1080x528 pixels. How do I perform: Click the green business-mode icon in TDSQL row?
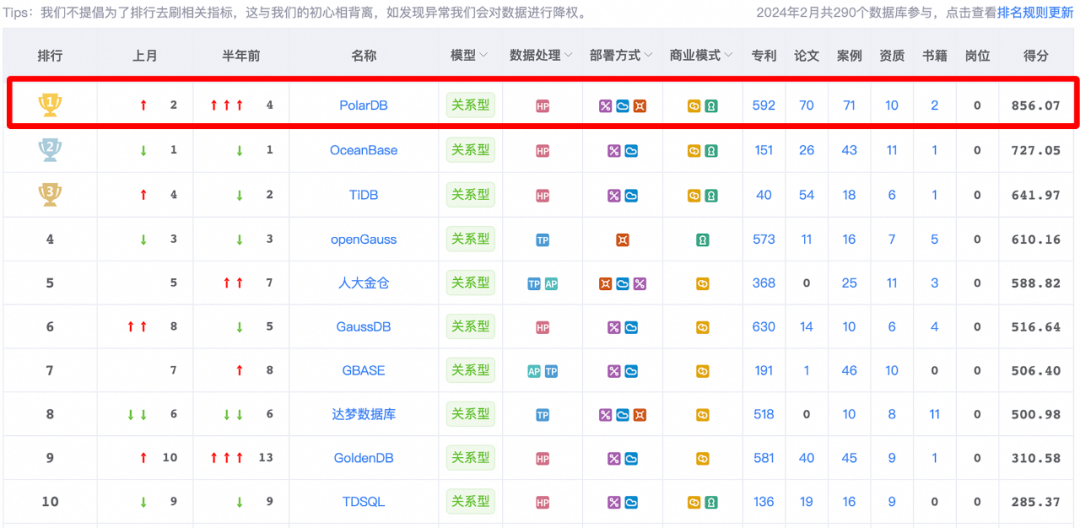(x=712, y=503)
